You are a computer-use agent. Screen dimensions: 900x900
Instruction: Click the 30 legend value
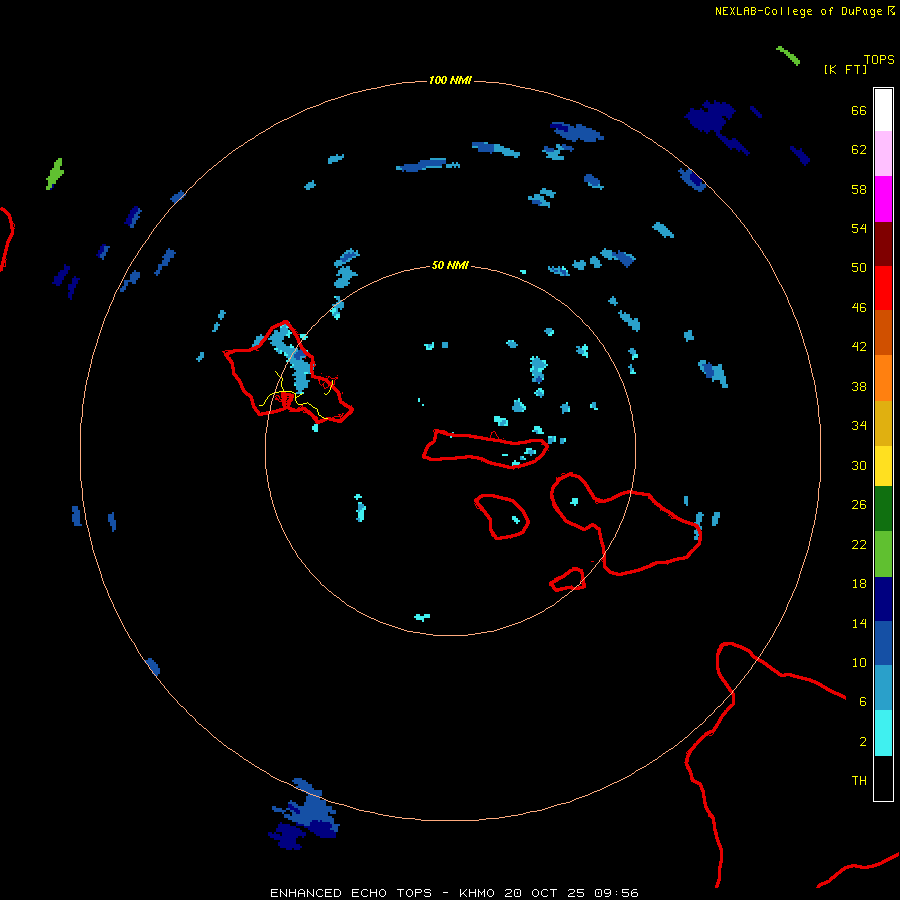[x=859, y=465]
